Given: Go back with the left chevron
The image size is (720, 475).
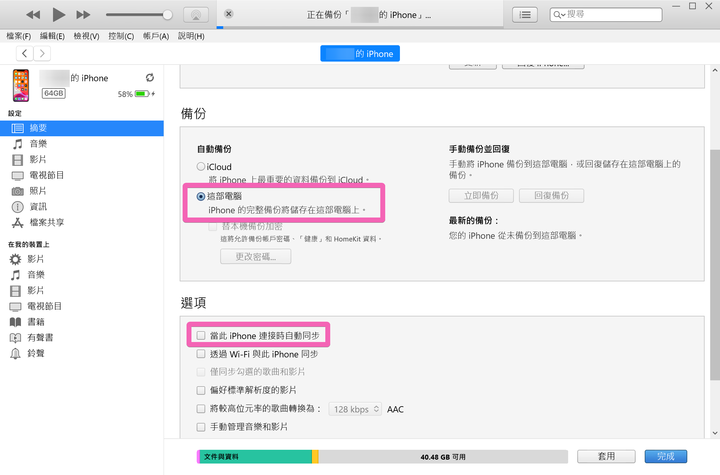Looking at the screenshot, I should pos(25,53).
